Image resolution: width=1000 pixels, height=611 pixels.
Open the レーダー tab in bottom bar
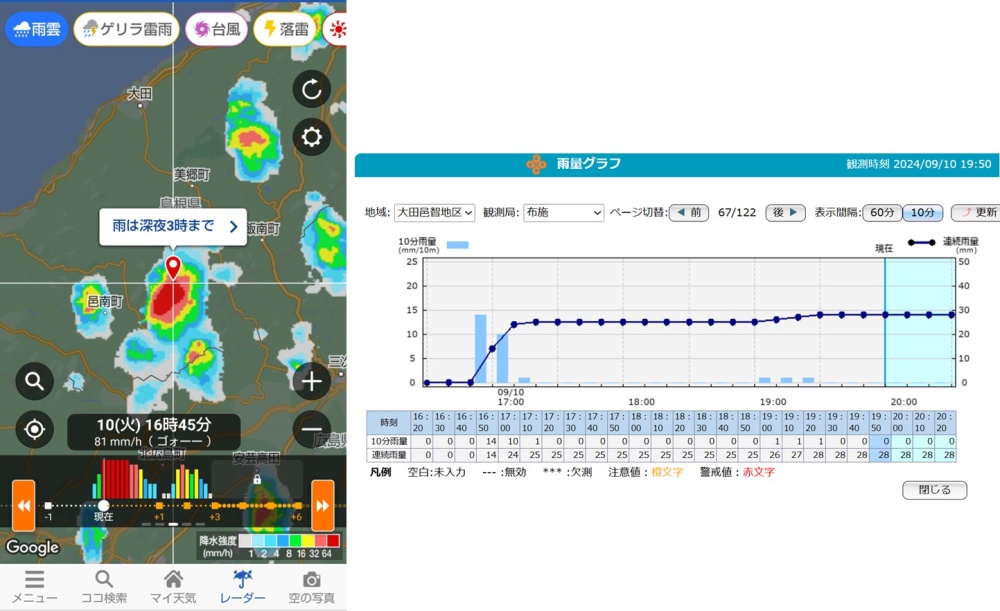[x=242, y=587]
